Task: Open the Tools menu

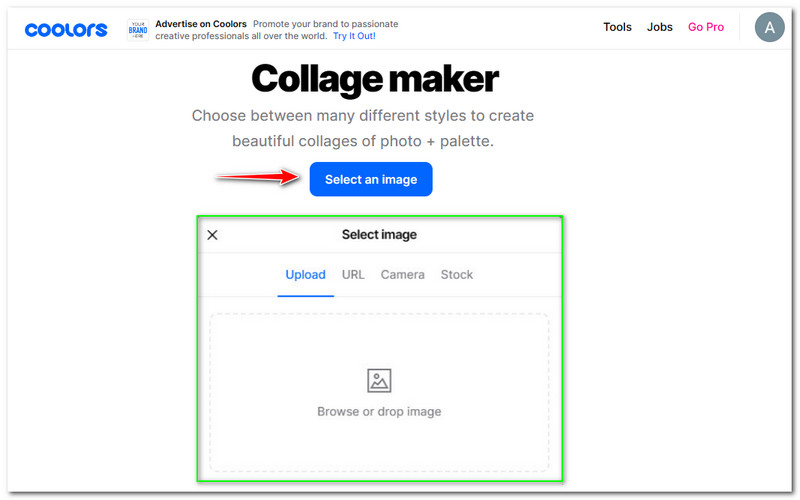Action: pos(617,27)
